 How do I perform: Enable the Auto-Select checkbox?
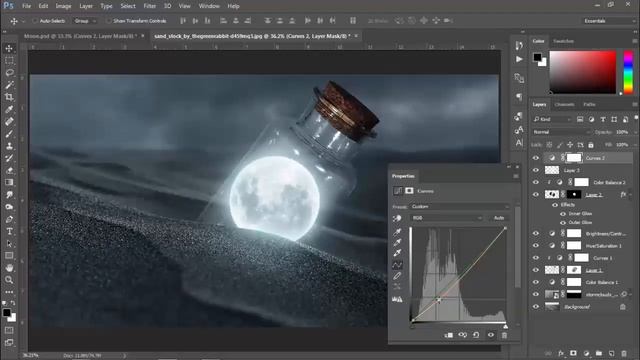coord(35,21)
